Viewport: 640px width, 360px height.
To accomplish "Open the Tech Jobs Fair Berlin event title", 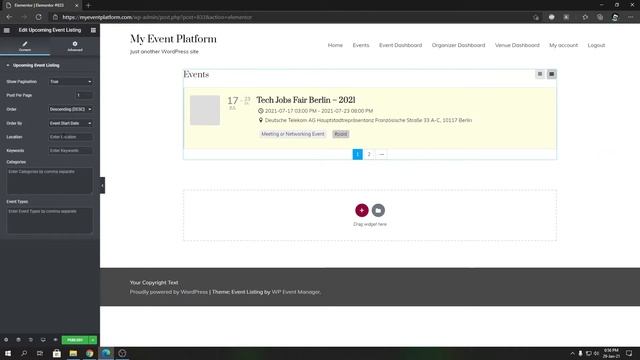I will pyautogui.click(x=306, y=100).
